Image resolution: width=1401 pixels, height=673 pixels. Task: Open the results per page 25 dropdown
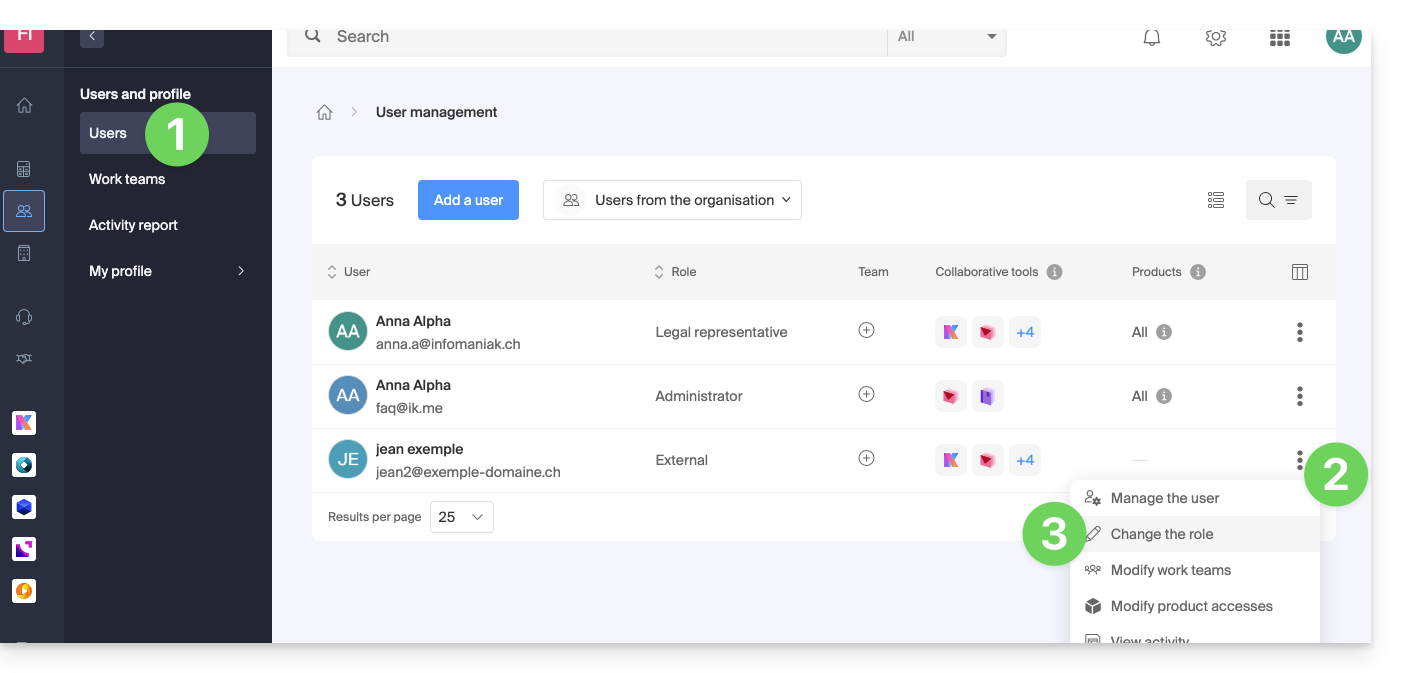tap(461, 517)
